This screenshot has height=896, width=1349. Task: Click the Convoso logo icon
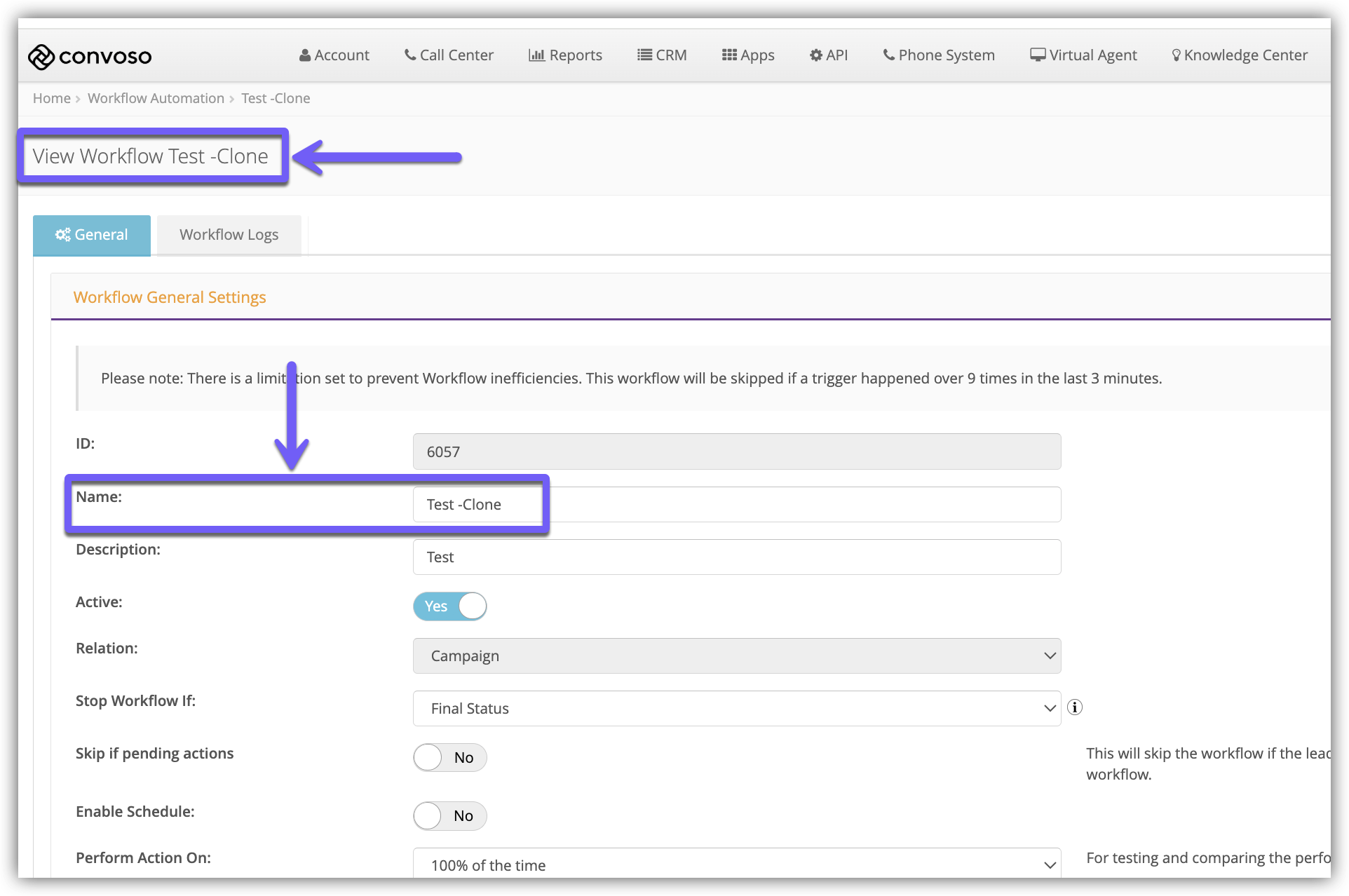coord(41,57)
